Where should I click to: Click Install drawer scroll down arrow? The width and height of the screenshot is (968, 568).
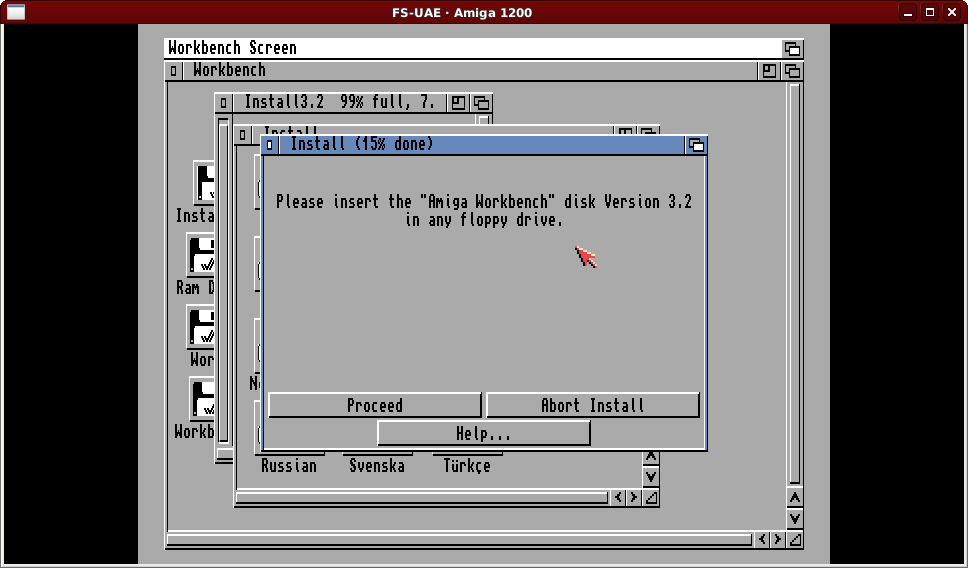point(651,477)
